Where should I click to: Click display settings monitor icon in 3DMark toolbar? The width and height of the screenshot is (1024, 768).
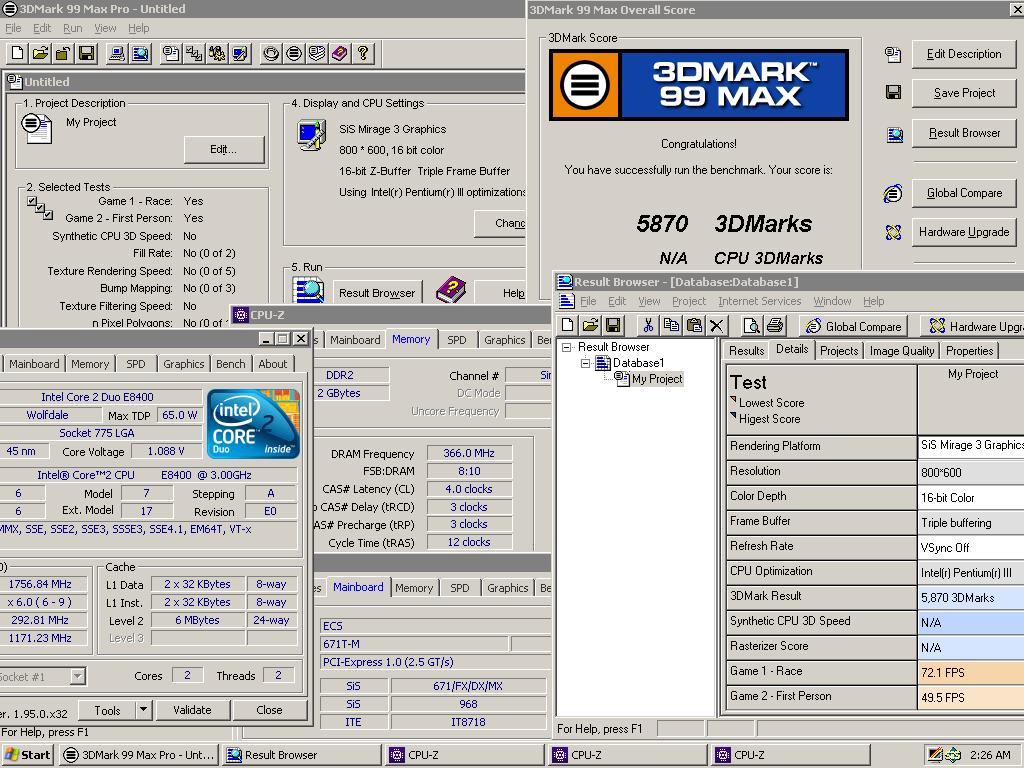coord(240,53)
